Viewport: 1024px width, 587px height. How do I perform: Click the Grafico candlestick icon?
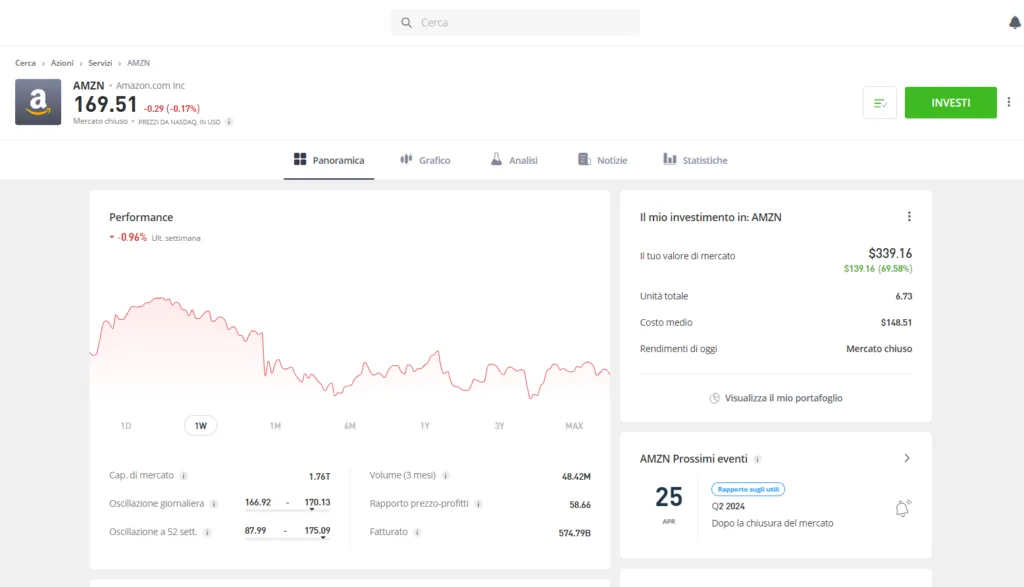406,159
